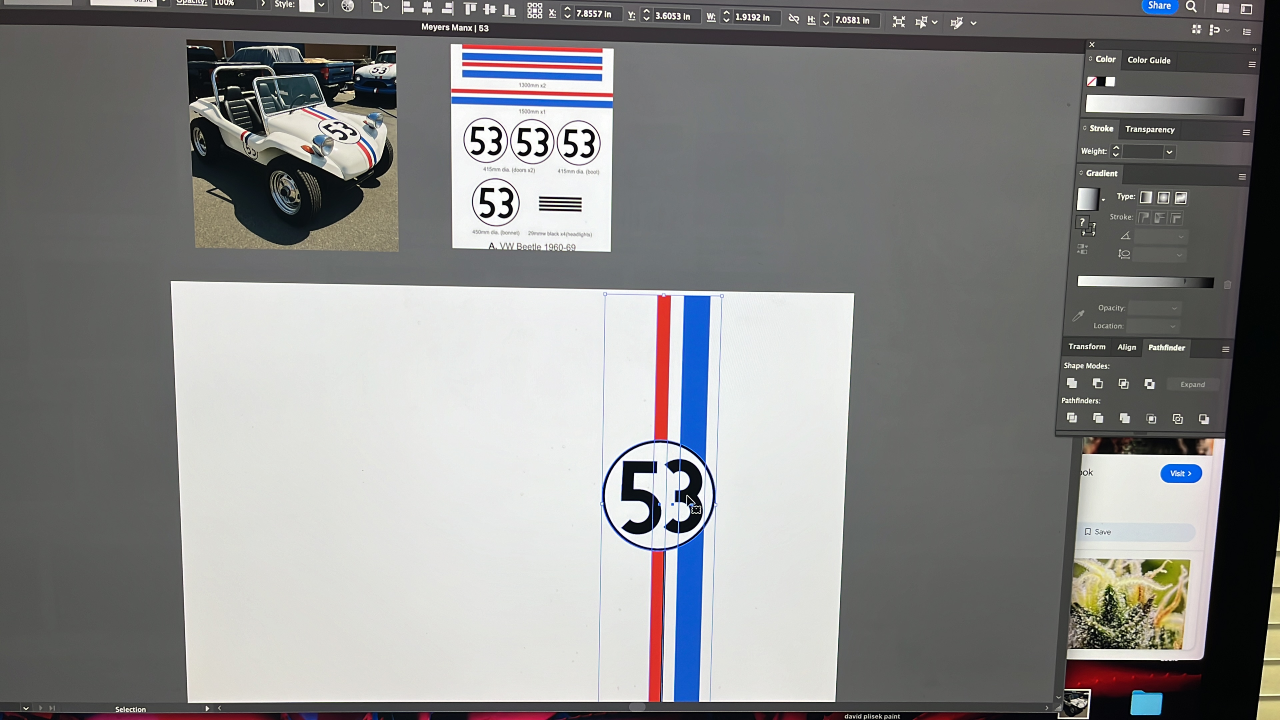Click the Share button
The height and width of the screenshot is (720, 1280).
click(1159, 6)
